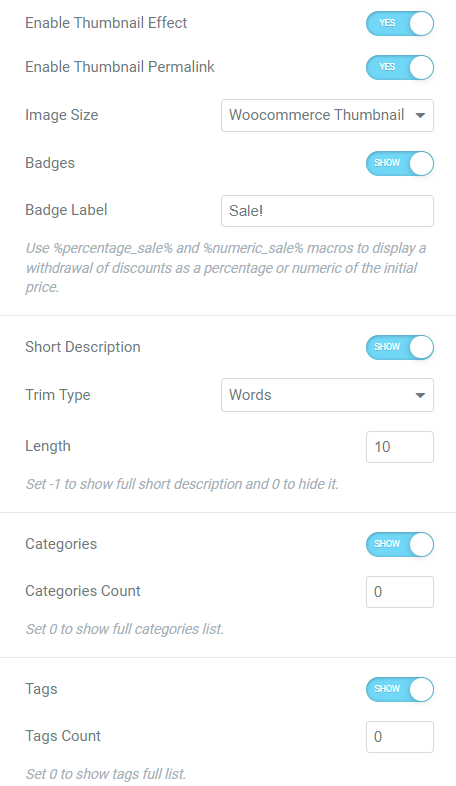This screenshot has width=456, height=786.
Task: Click the Image Size dropdown arrow
Action: (x=420, y=115)
